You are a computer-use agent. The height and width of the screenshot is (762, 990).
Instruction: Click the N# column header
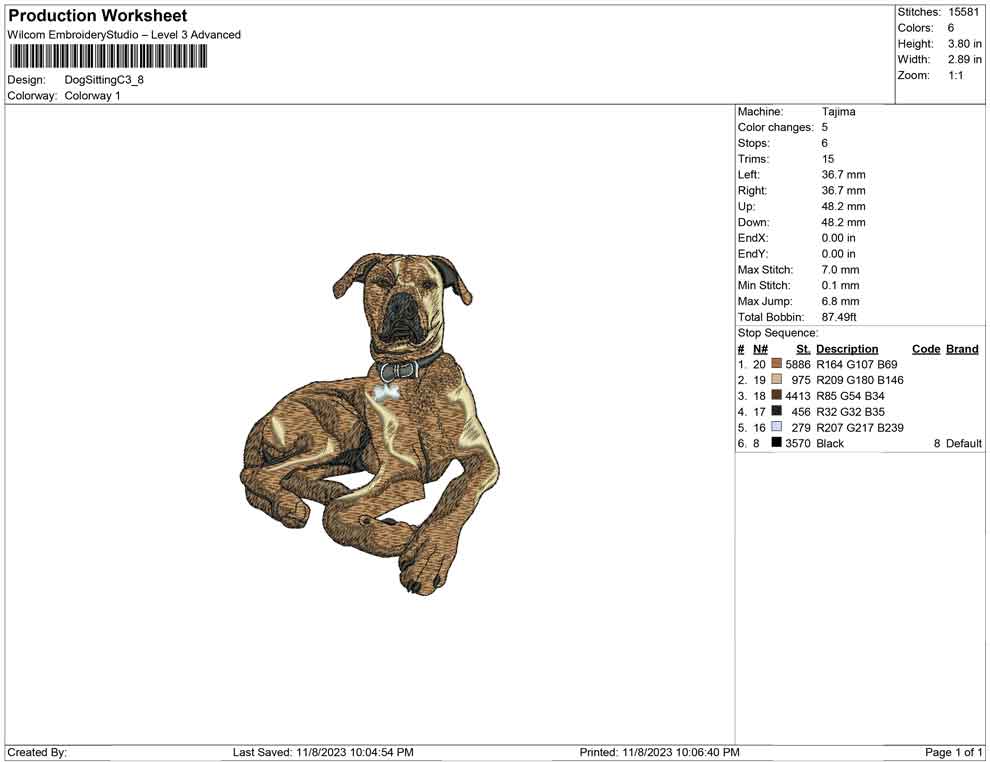(760, 349)
